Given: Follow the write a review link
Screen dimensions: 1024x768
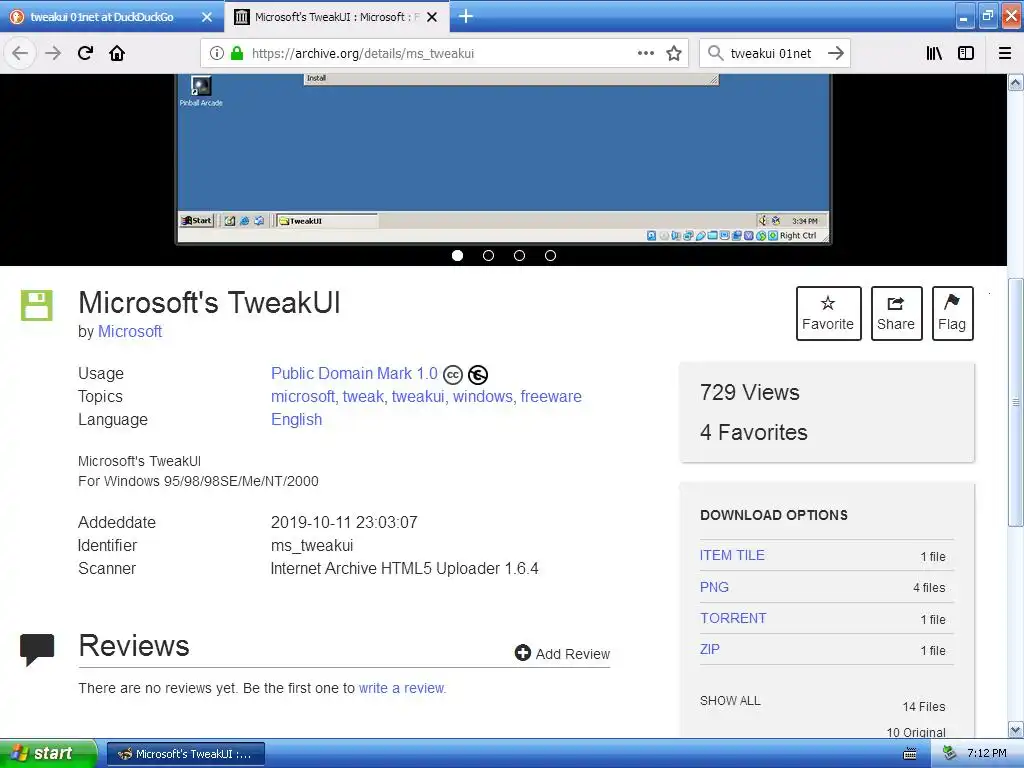Looking at the screenshot, I should pos(402,688).
